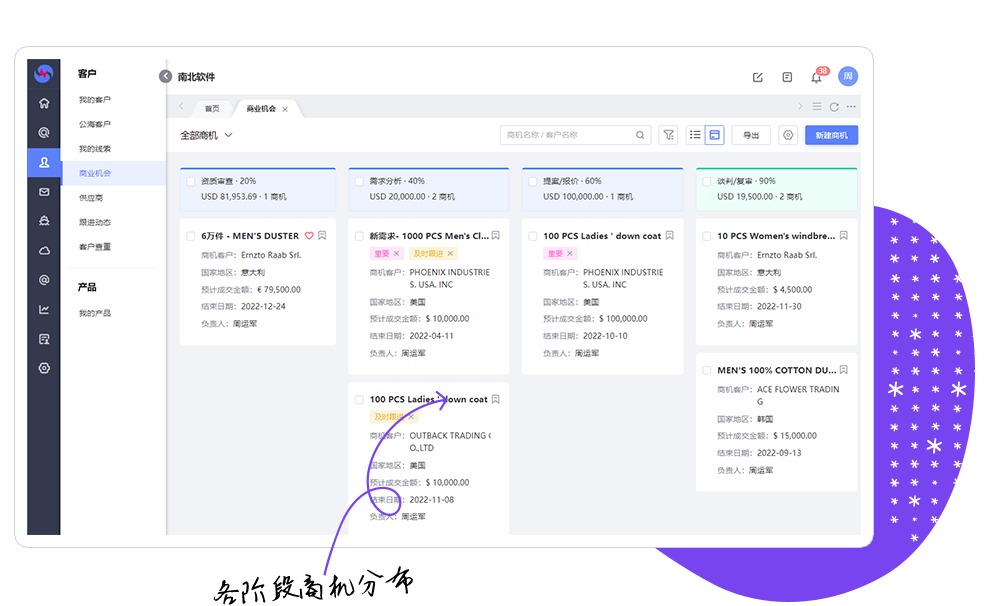Click the heart icon on MEN'S DUSTER card
This screenshot has height=606, width=987.
(309, 236)
